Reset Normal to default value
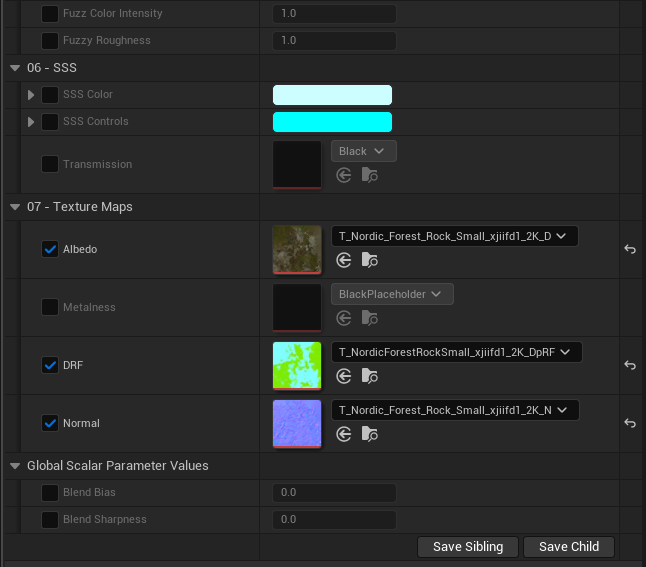Screen dimensions: 646x567 coord(630,423)
